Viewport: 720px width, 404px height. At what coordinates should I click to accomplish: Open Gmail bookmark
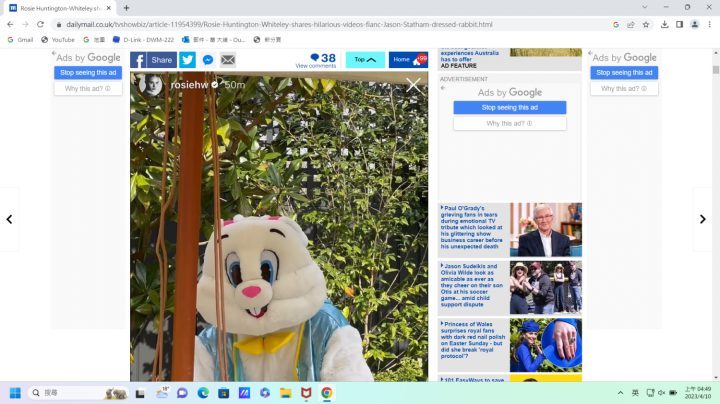[20, 40]
